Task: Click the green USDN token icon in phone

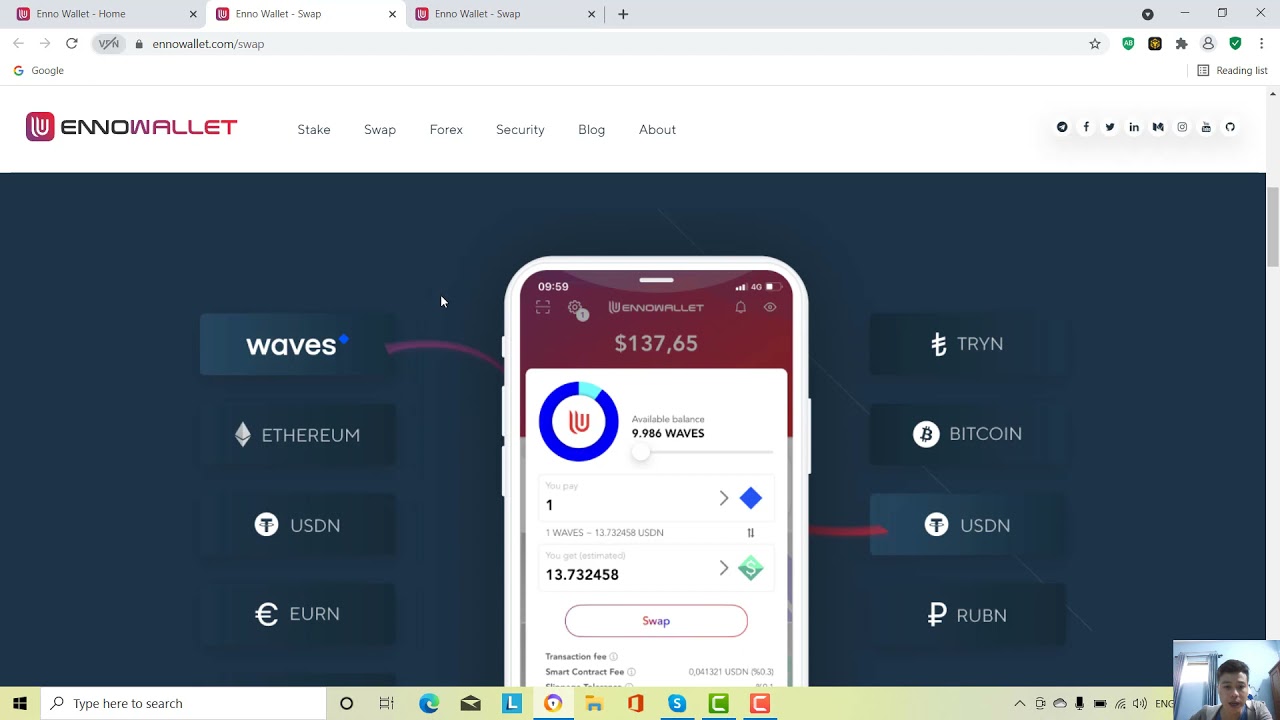Action: coord(750,568)
